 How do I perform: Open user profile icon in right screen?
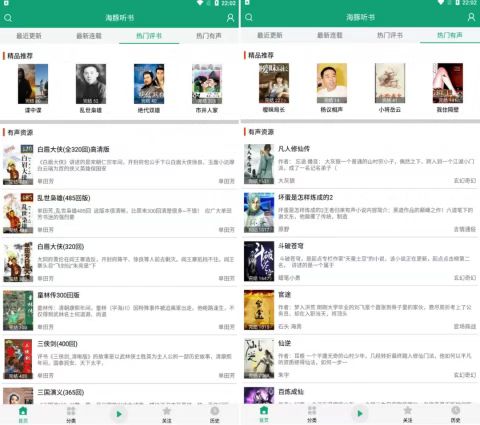click(x=471, y=17)
